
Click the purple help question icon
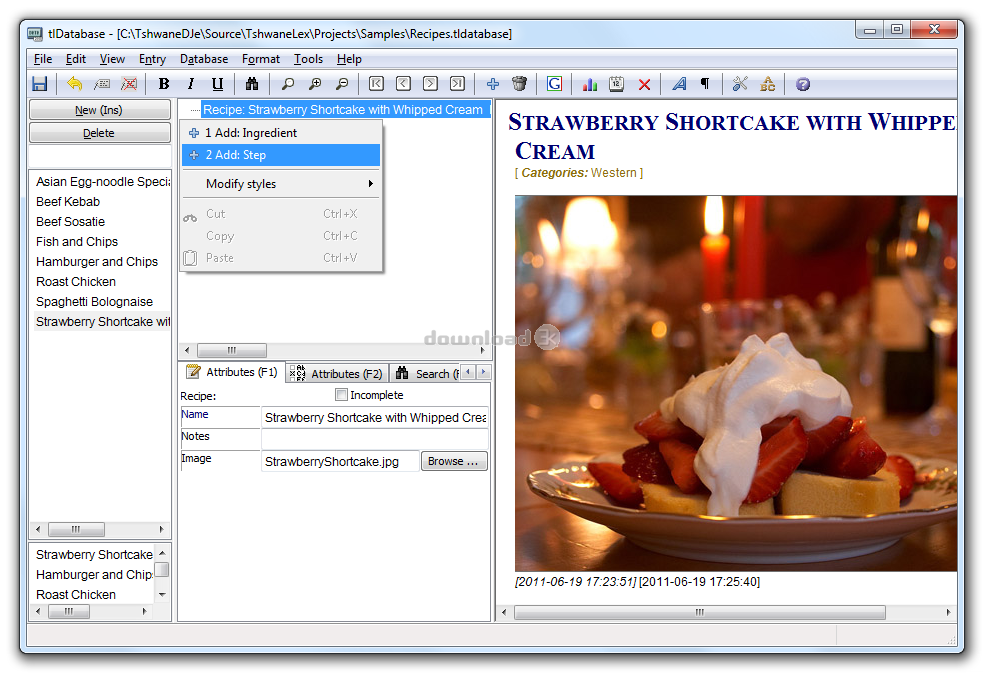coord(803,84)
